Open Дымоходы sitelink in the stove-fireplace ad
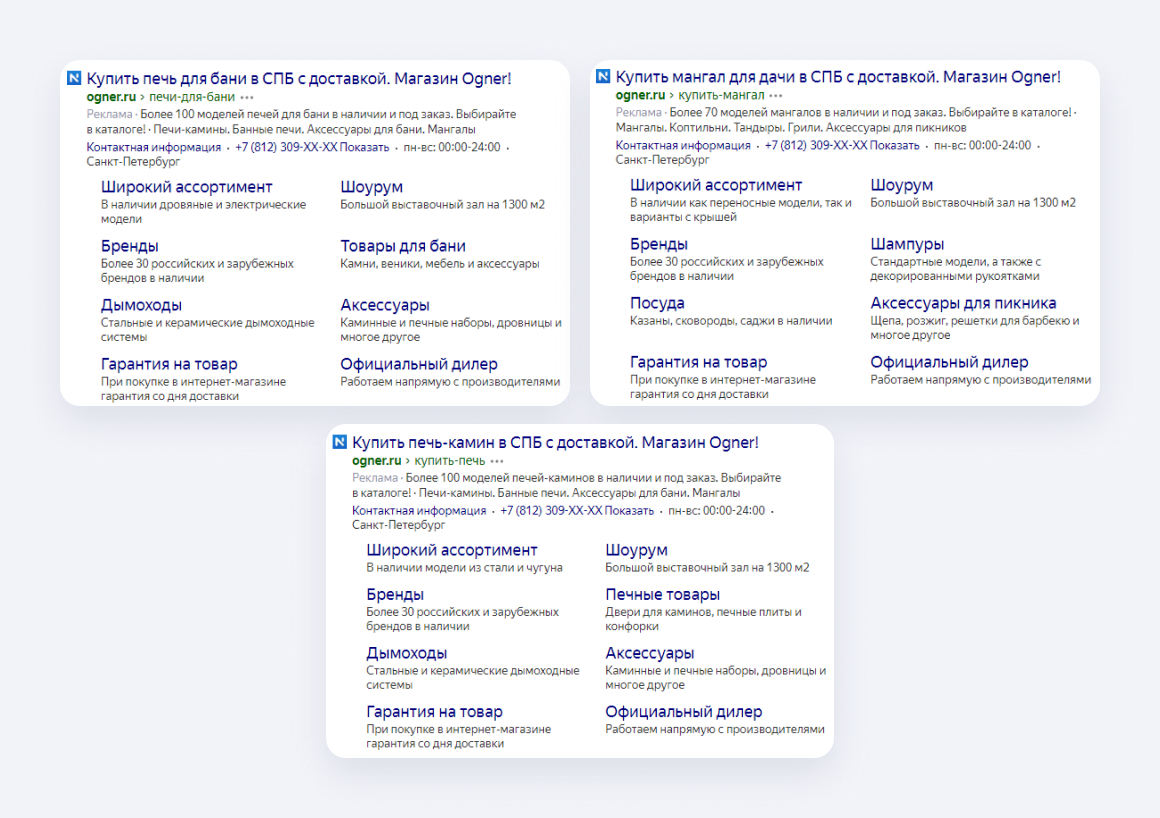Viewport: 1160px width, 818px height. pos(406,653)
